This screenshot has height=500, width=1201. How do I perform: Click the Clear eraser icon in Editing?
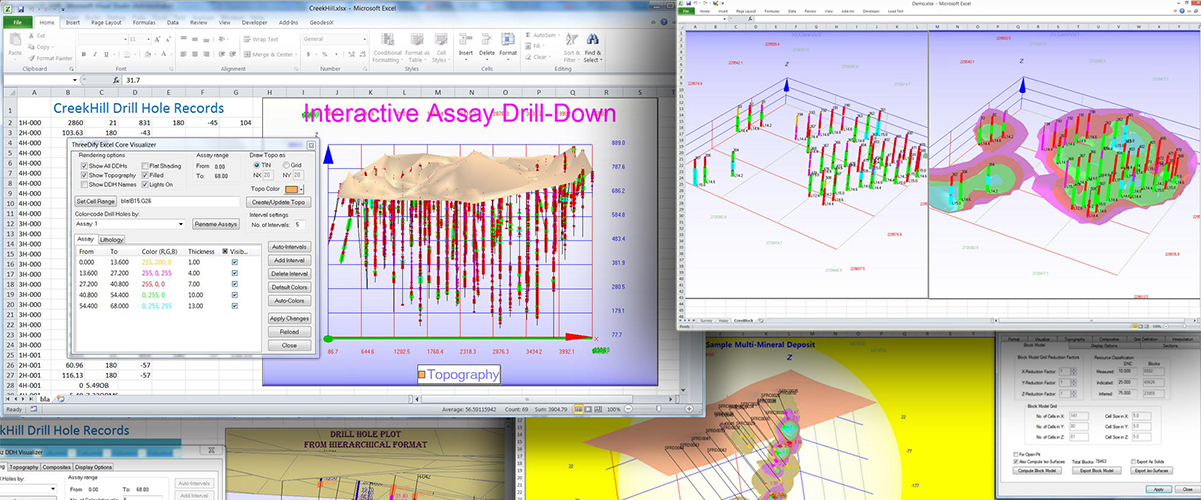528,57
